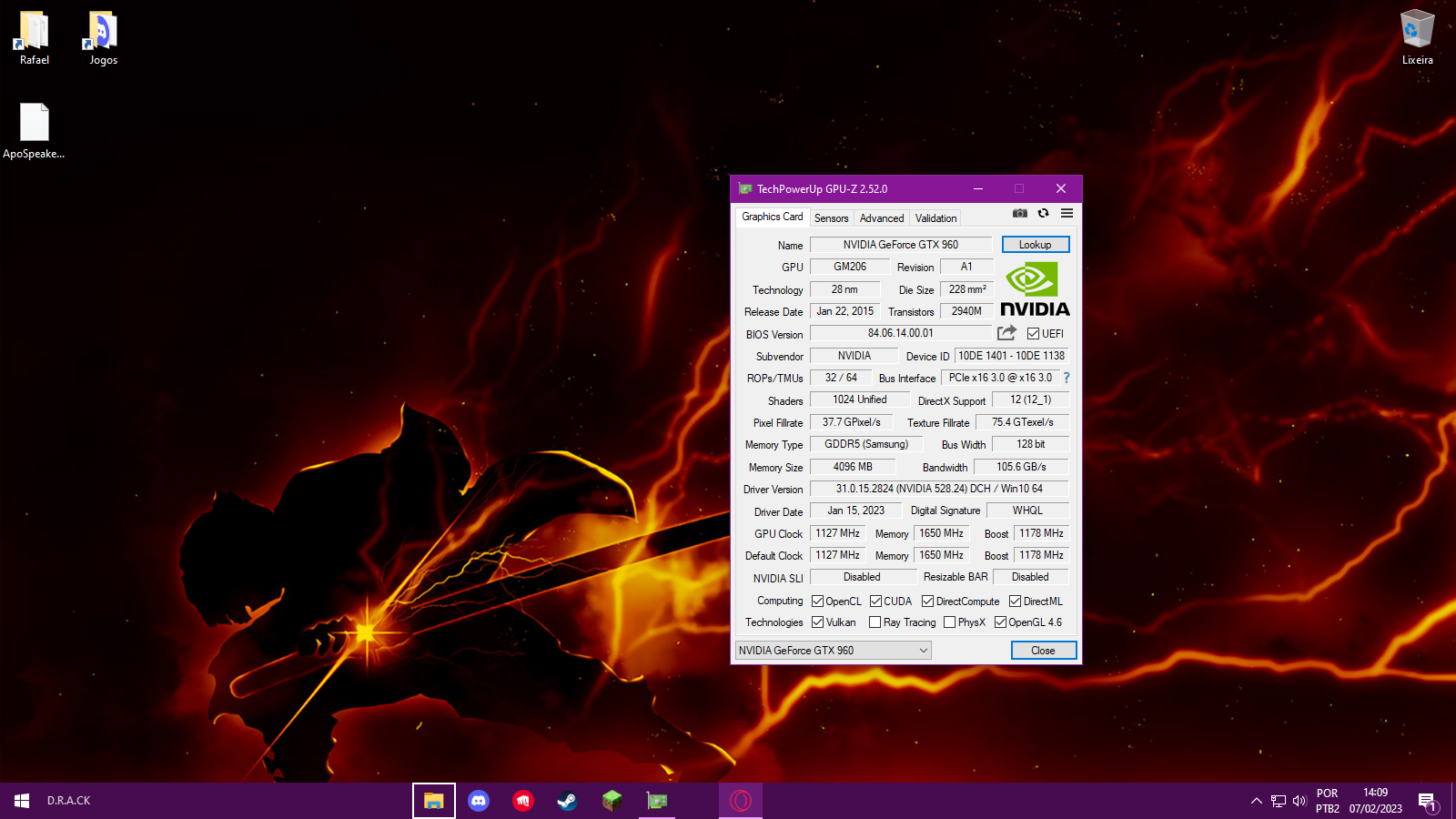Click the Bus Width value 128 bit
The height and width of the screenshot is (819, 1456).
1030,444
